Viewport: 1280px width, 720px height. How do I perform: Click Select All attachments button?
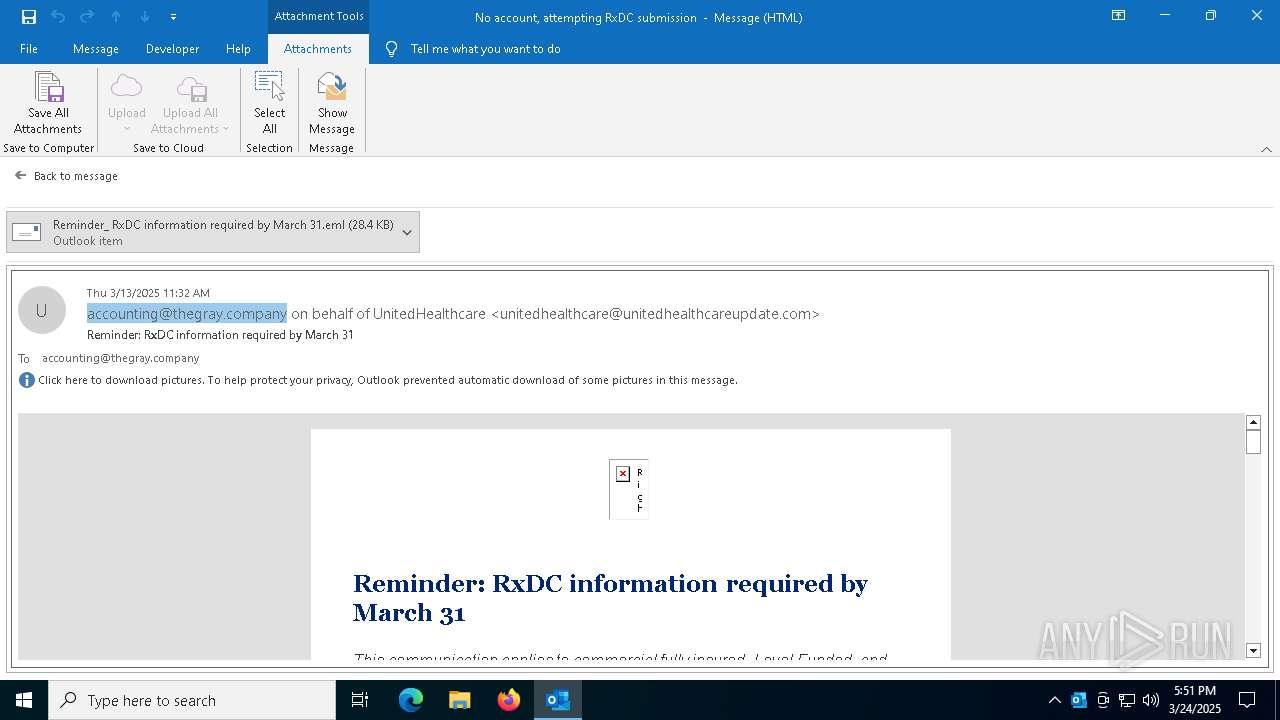pyautogui.click(x=270, y=103)
